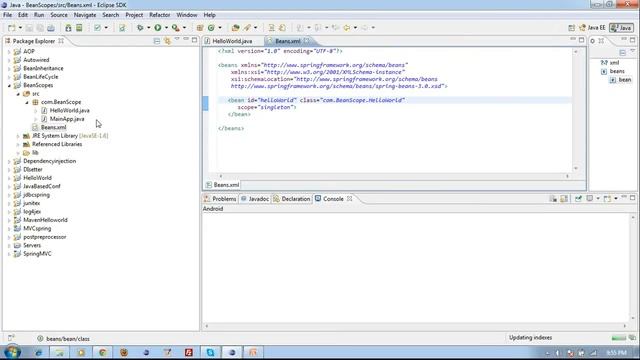Toggle Pin Console icon
The width and height of the screenshot is (640, 360).
pyautogui.click(x=578, y=199)
